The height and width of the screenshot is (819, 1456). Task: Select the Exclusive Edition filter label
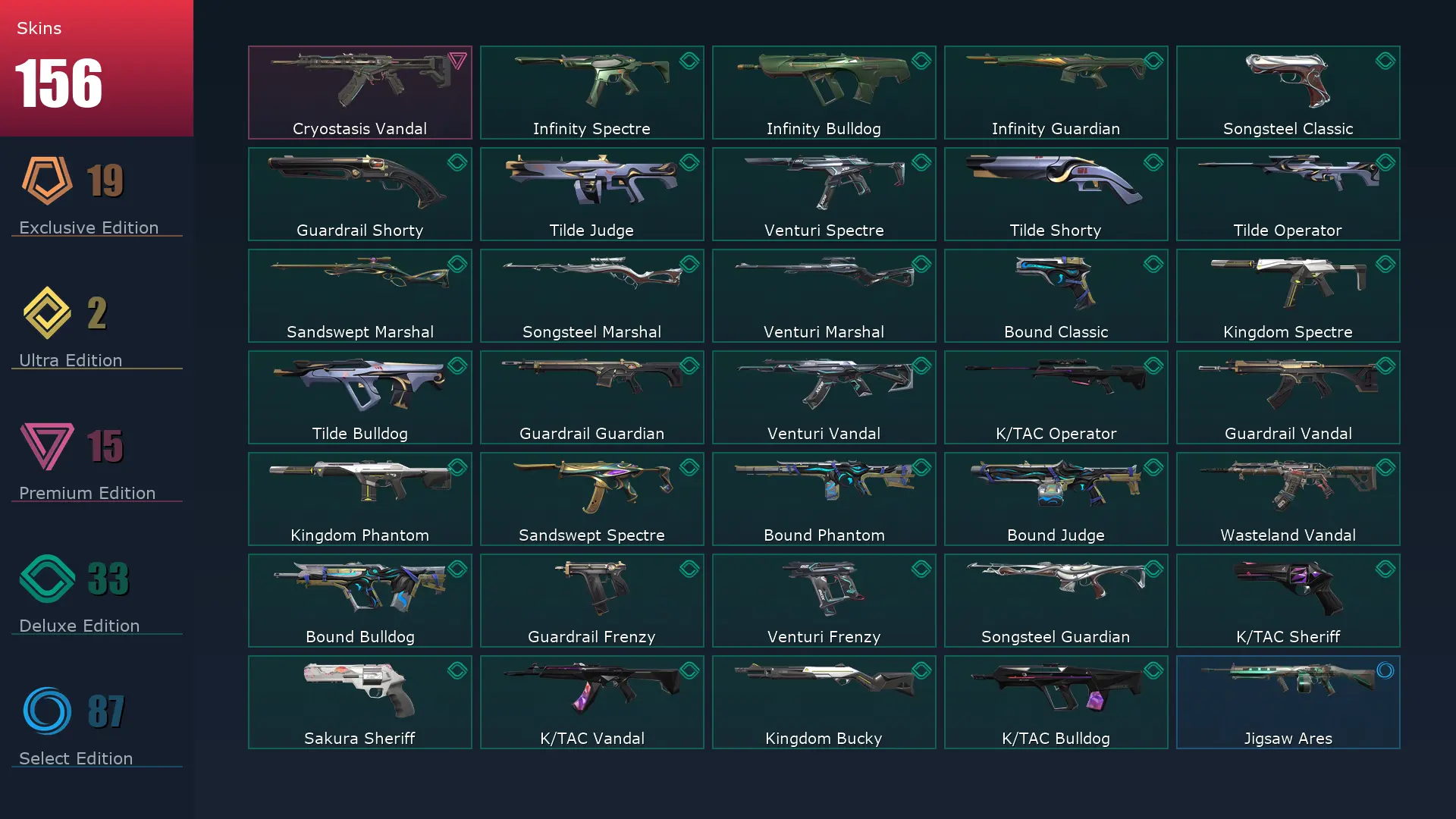(x=89, y=227)
